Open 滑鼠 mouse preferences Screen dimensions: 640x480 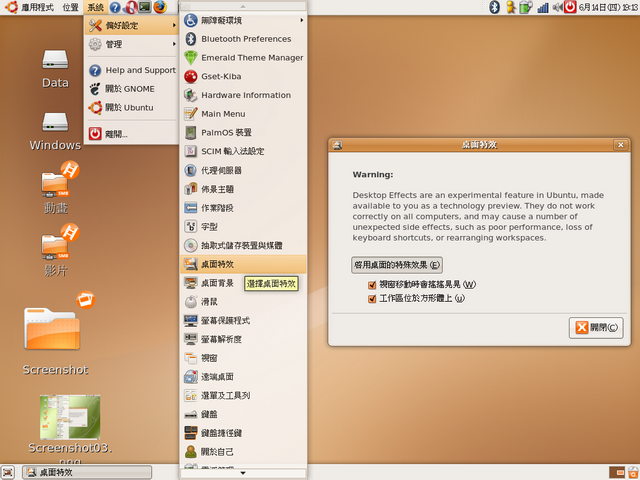pos(243,302)
